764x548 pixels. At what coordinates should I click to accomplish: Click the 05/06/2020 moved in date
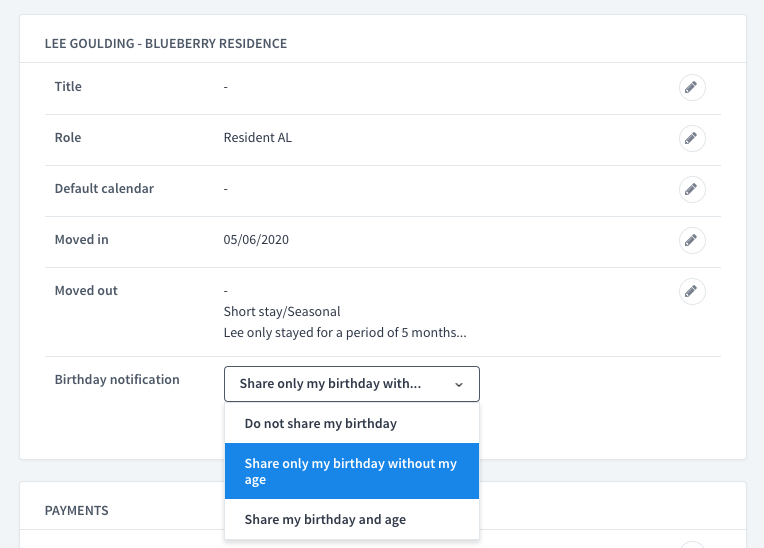[256, 240]
